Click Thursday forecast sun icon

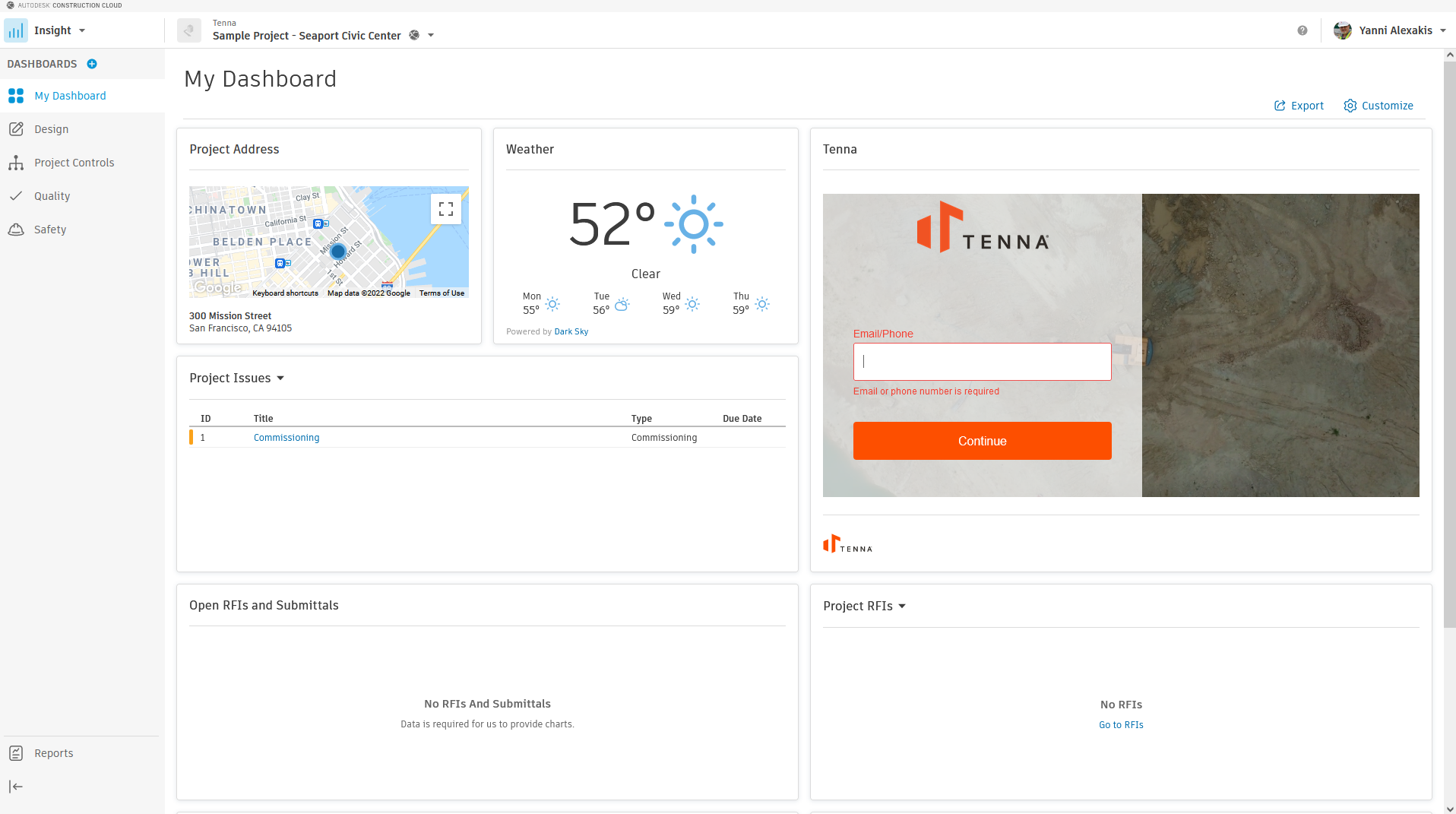coord(762,304)
